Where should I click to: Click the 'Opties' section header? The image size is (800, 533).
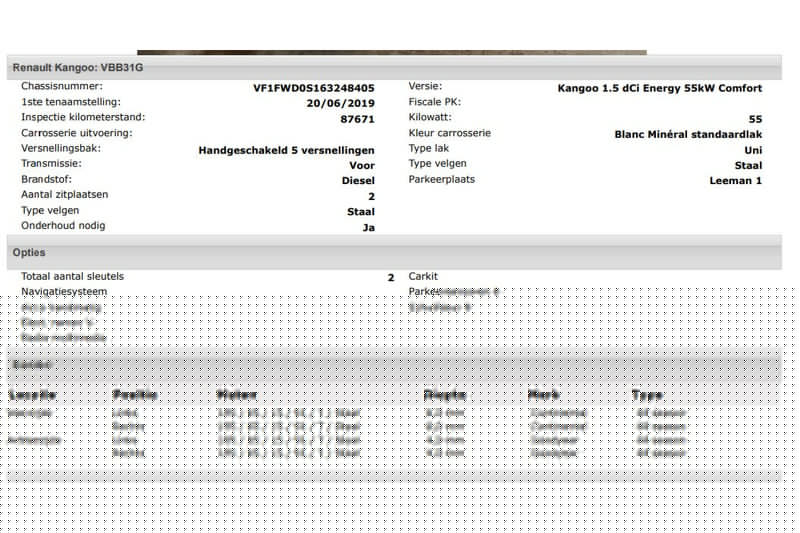pyautogui.click(x=394, y=252)
